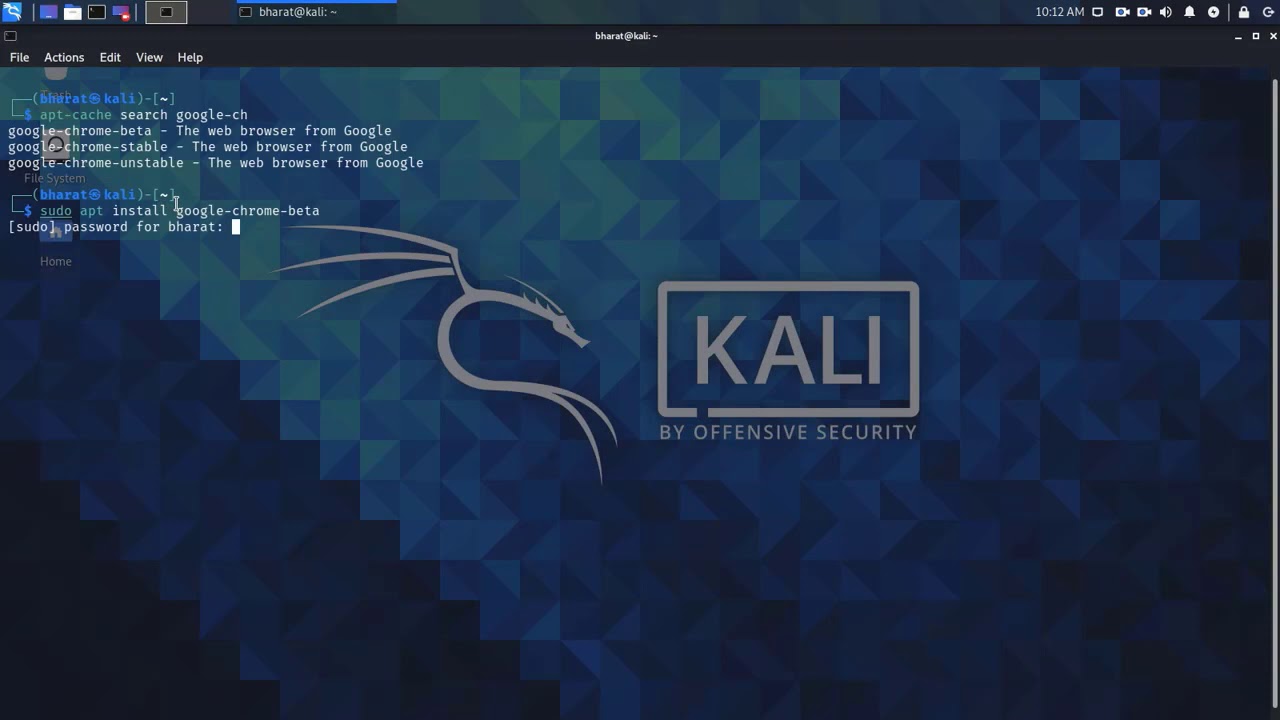1280x720 pixels.
Task: Click the sudo password prompt cursor
Action: pyautogui.click(x=236, y=227)
